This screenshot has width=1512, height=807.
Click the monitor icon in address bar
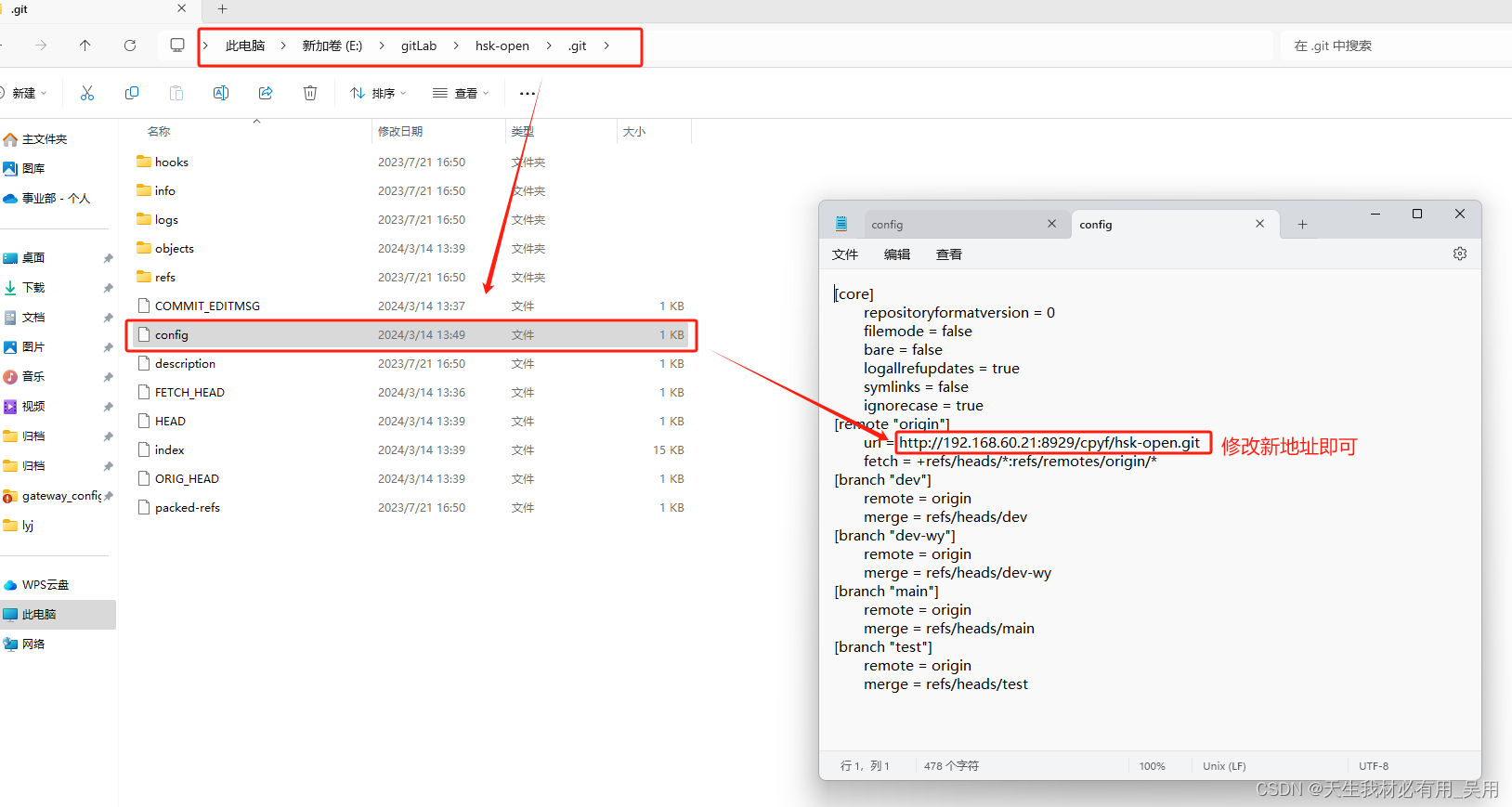(177, 46)
